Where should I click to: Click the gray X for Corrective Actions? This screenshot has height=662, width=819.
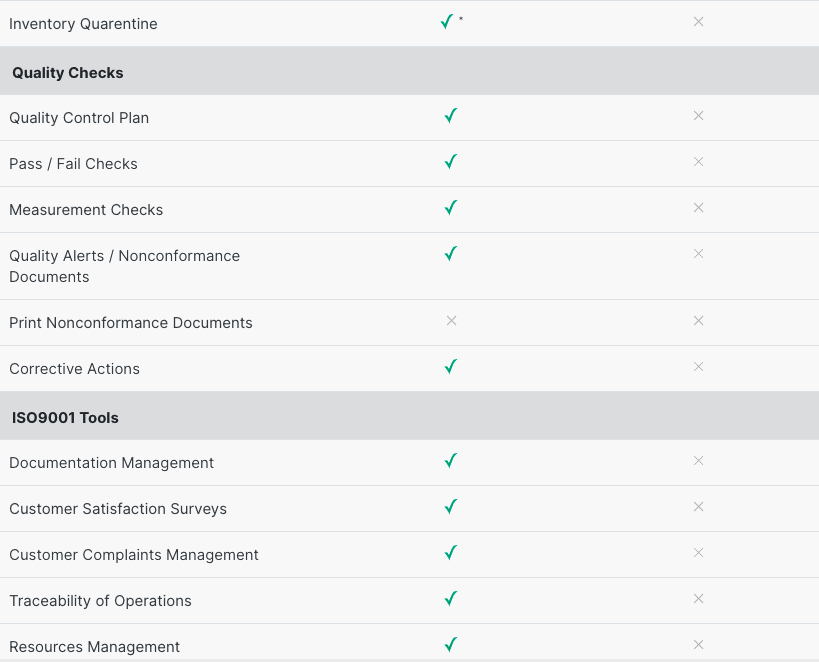[x=698, y=367]
